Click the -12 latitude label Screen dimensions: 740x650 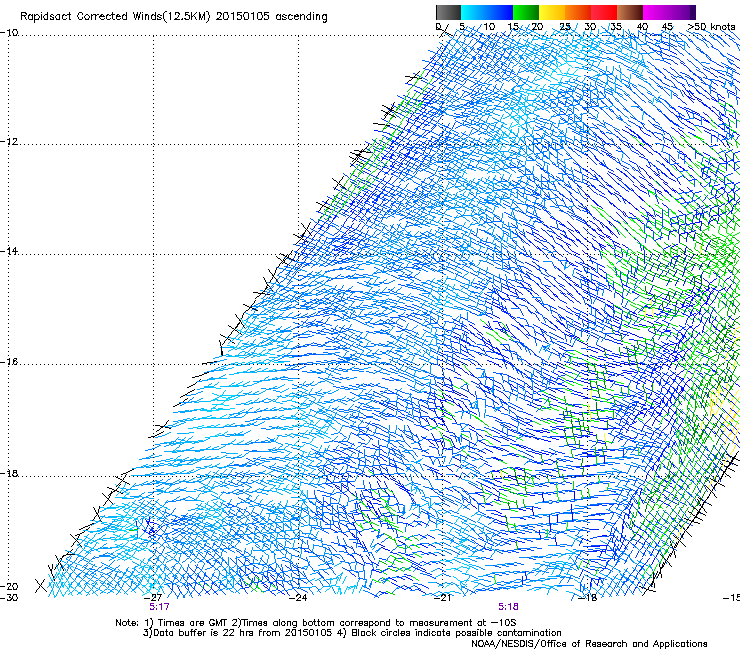pos(9,142)
